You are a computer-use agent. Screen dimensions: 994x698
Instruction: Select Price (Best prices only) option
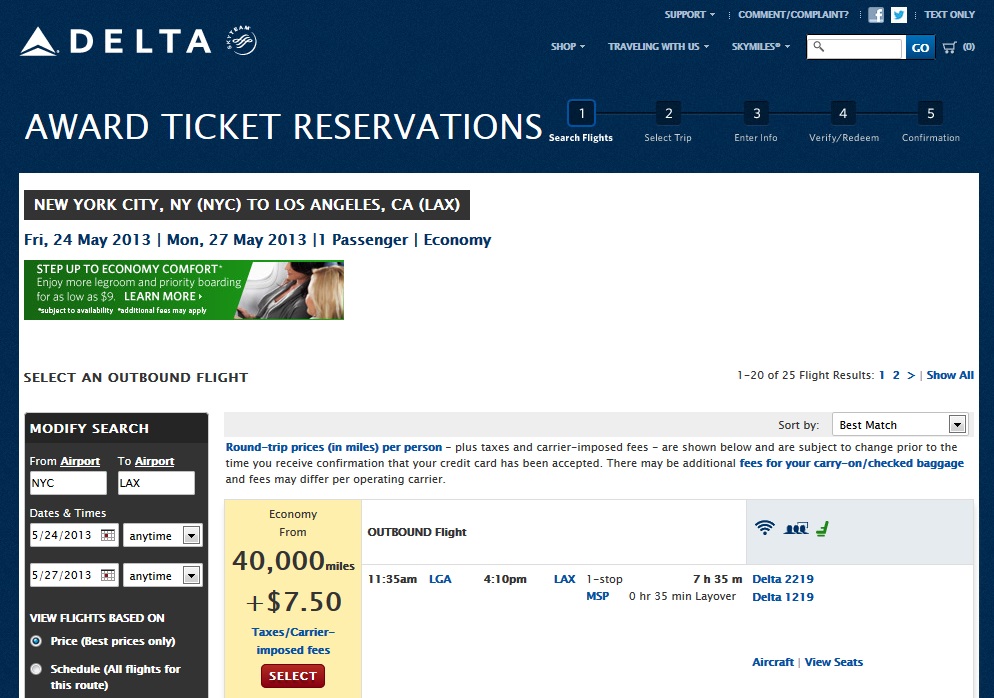click(x=37, y=641)
